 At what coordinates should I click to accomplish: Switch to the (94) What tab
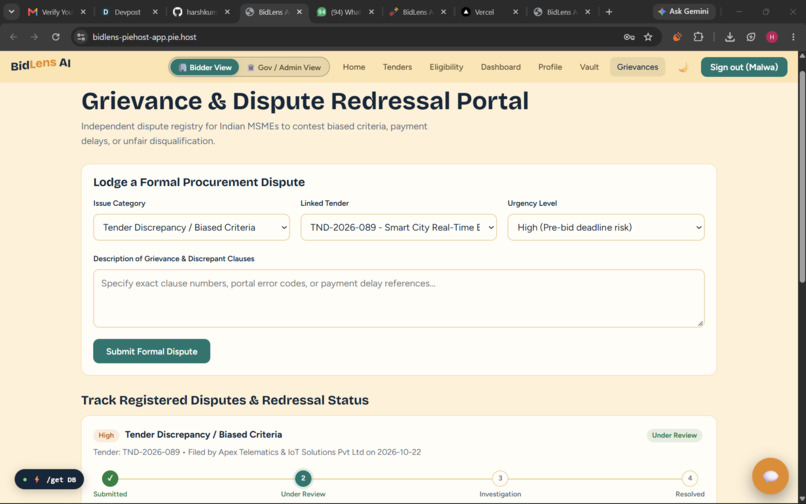[x=345, y=12]
